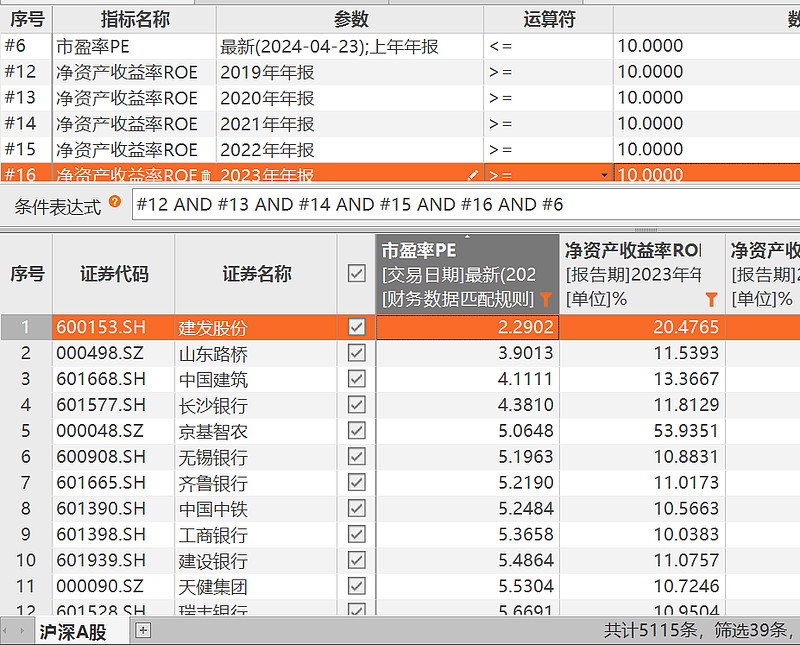Viewport: 800px width, 645px height.
Task: Sort by the 市盈率PE column header
Action: click(467, 274)
